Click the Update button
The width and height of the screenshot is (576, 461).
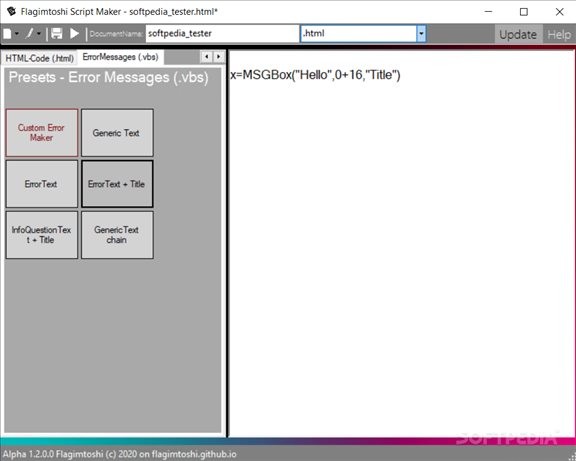click(518, 35)
